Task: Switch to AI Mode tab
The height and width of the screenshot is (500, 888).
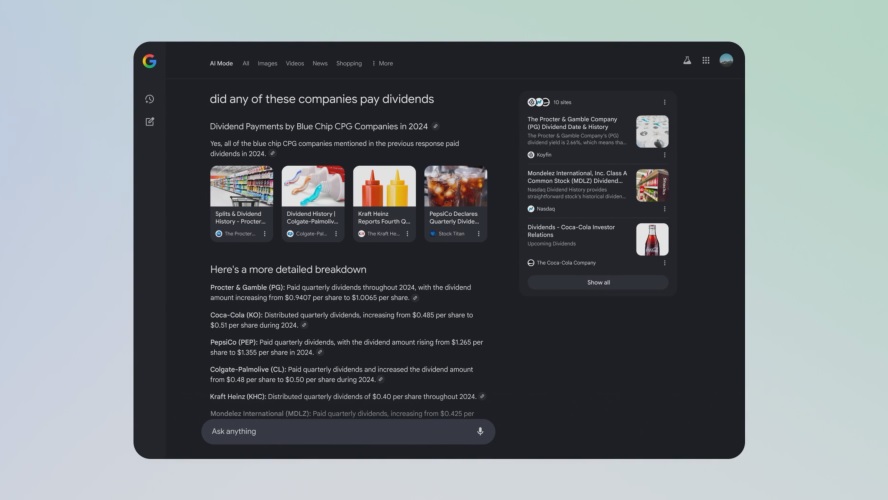Action: point(221,63)
